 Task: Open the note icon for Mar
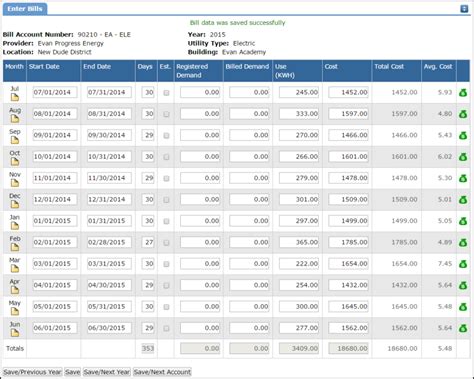(15, 268)
